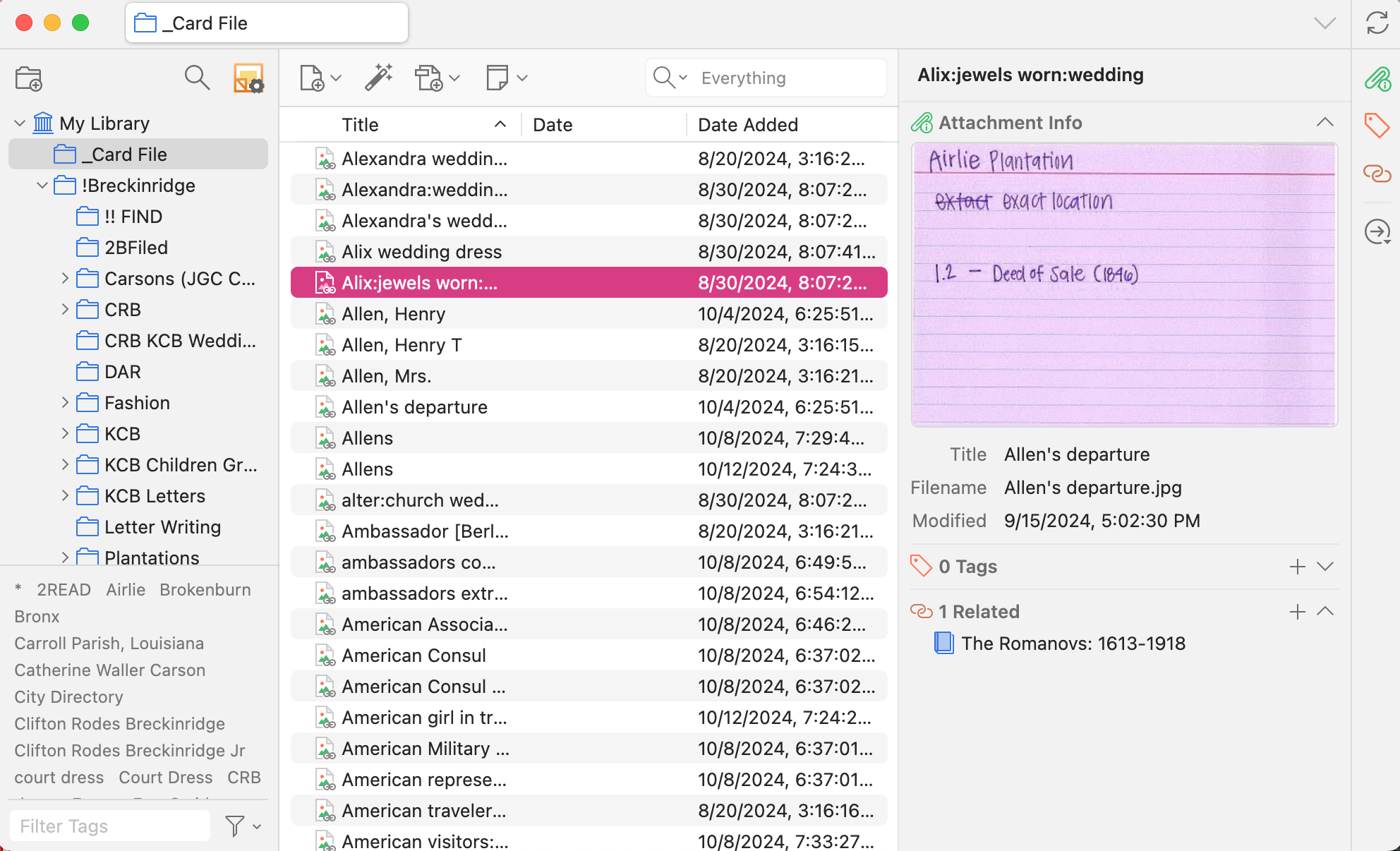Image resolution: width=1400 pixels, height=851 pixels.
Task: Sort items by Title column header
Action: coord(360,125)
